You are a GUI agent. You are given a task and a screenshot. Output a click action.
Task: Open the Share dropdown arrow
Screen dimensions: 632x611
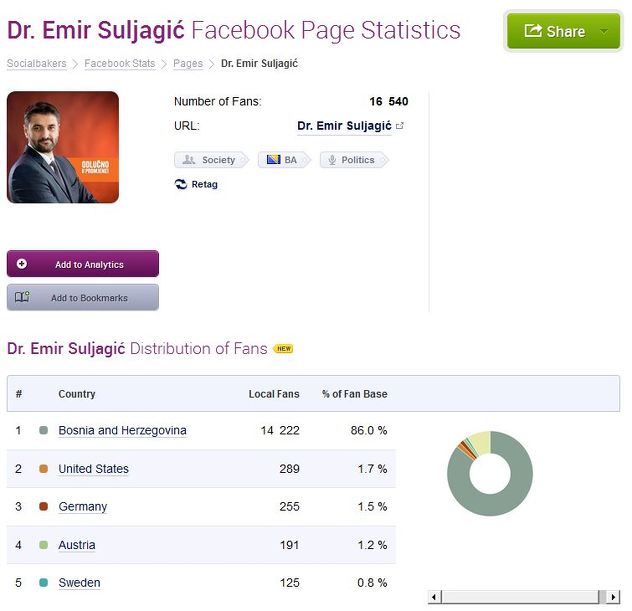tap(604, 31)
